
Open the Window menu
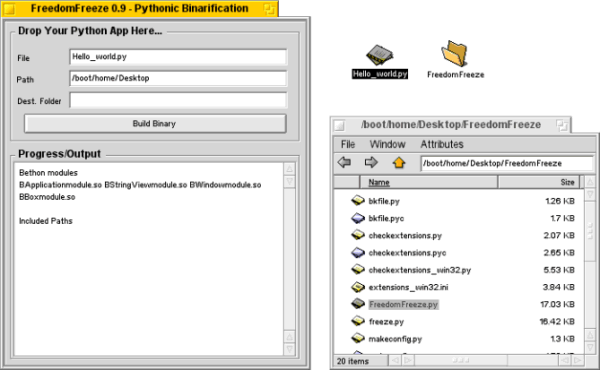pos(387,144)
